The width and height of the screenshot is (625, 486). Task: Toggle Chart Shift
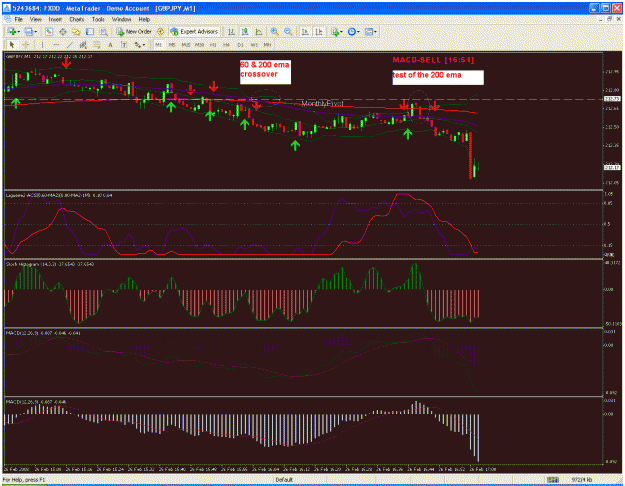tap(319, 31)
